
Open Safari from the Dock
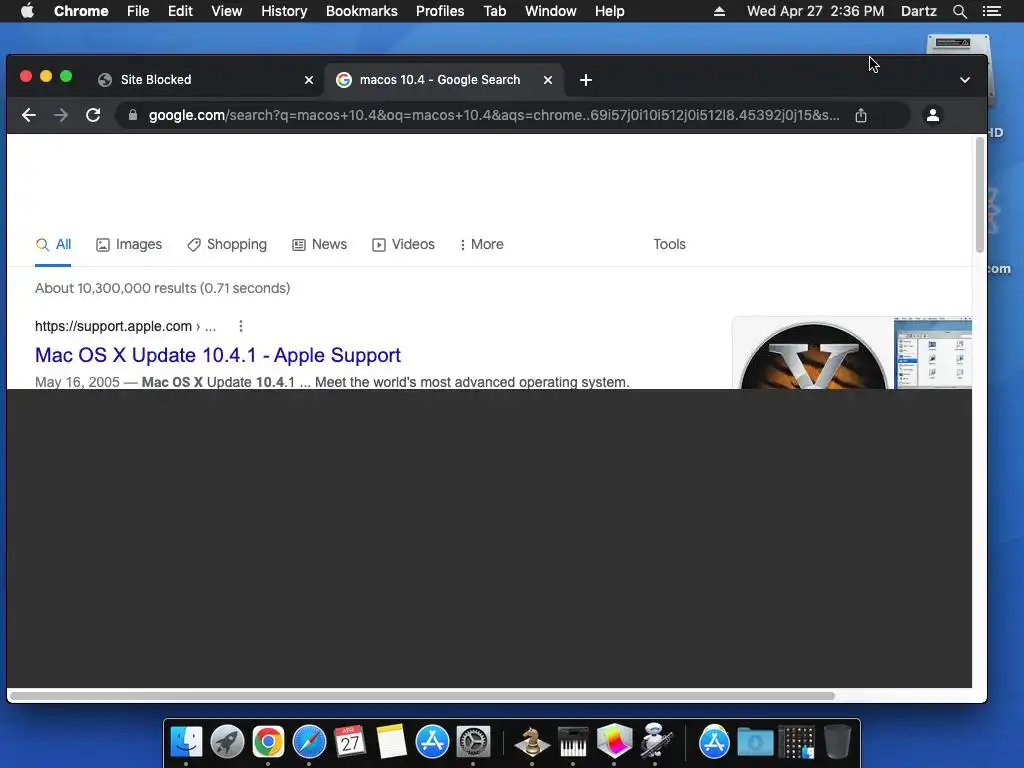pos(309,741)
